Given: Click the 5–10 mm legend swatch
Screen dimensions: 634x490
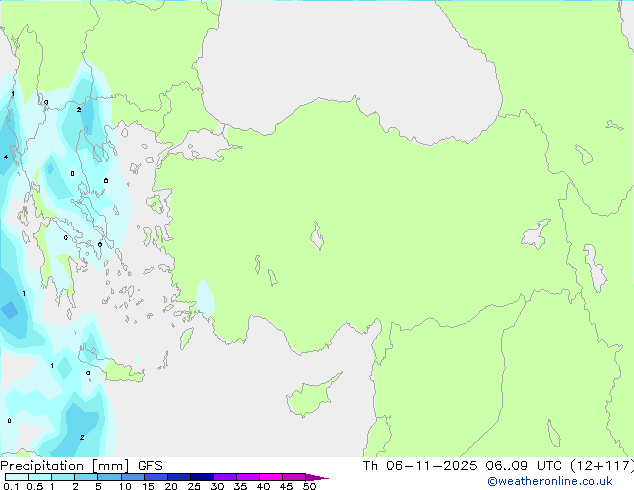Looking at the screenshot, I should (x=109, y=477).
